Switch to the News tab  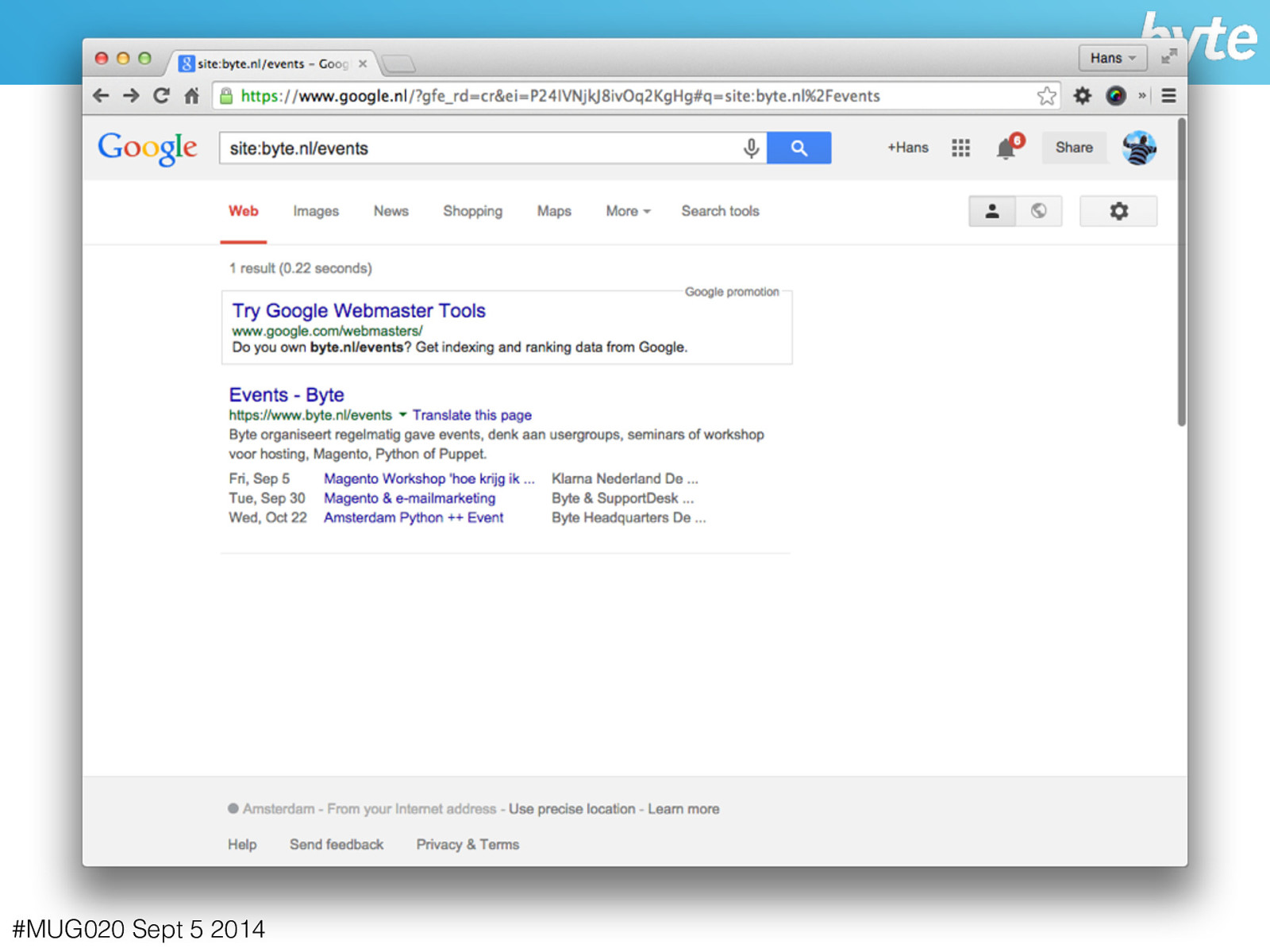(391, 211)
